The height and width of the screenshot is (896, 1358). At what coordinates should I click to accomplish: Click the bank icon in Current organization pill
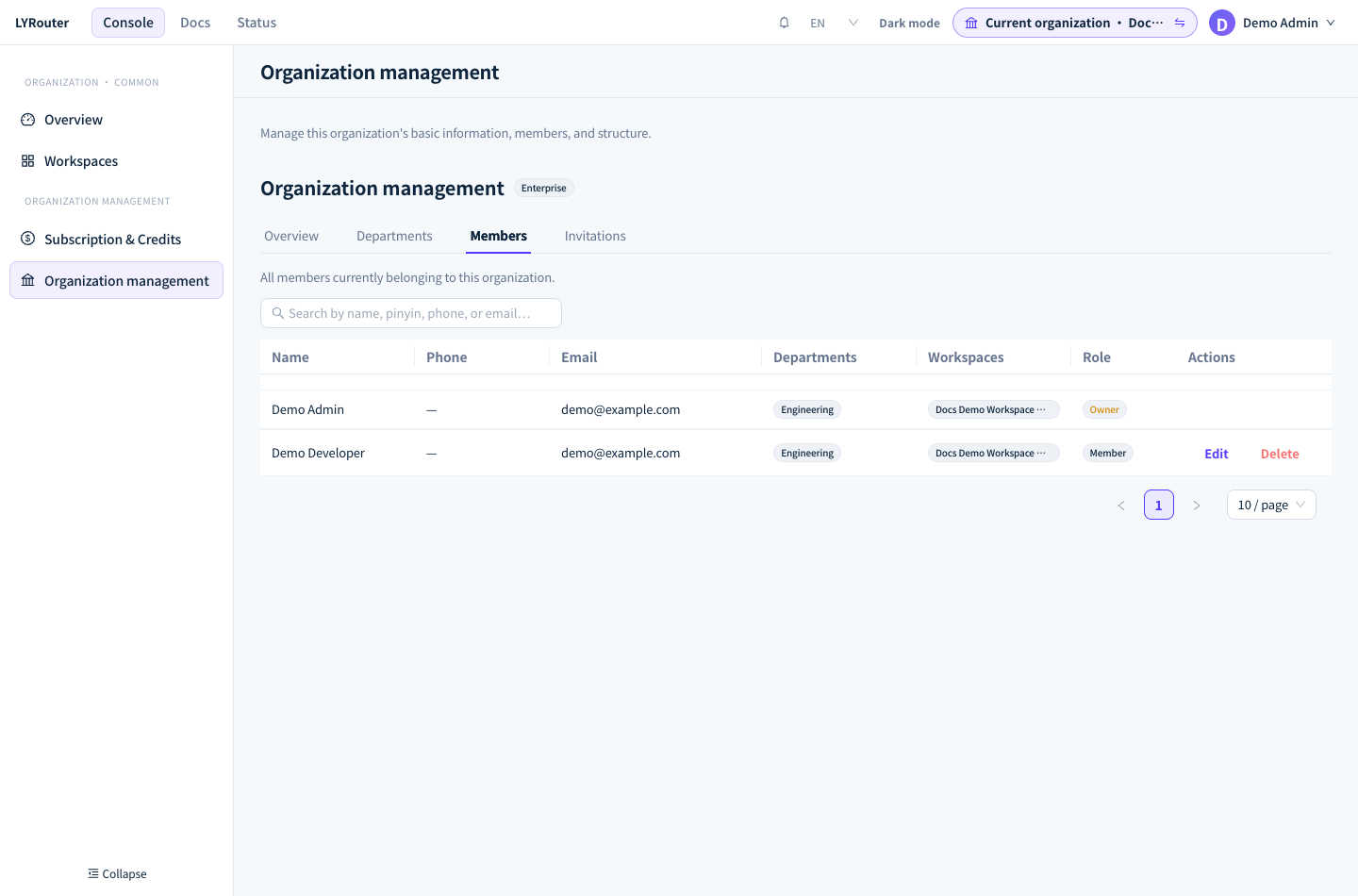click(x=971, y=23)
